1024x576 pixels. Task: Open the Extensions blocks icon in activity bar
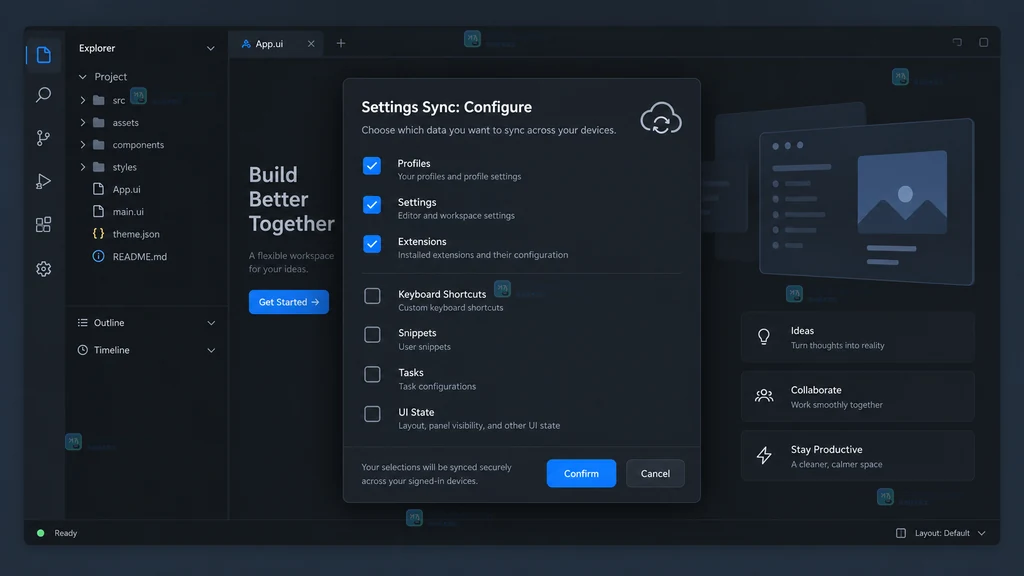click(43, 225)
